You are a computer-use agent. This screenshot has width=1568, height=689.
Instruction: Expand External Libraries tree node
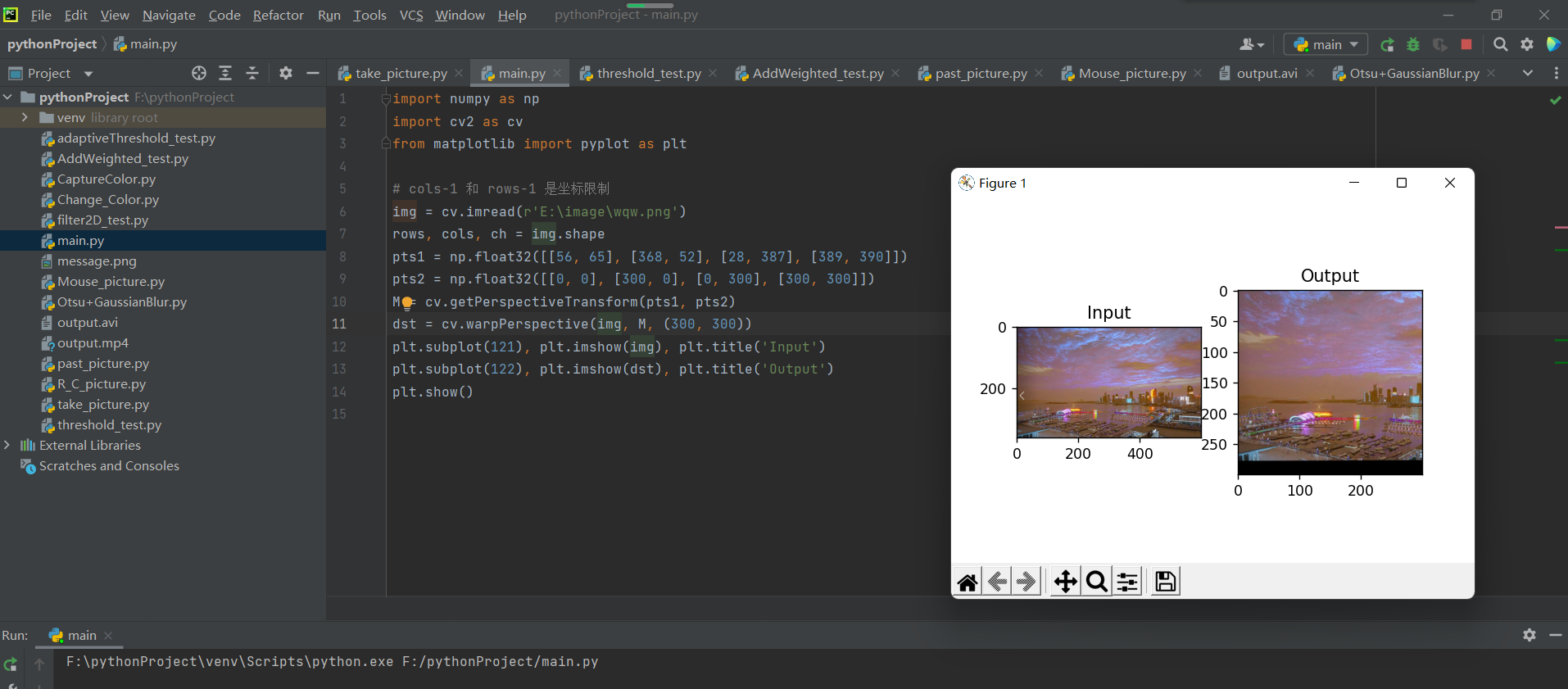[7, 446]
